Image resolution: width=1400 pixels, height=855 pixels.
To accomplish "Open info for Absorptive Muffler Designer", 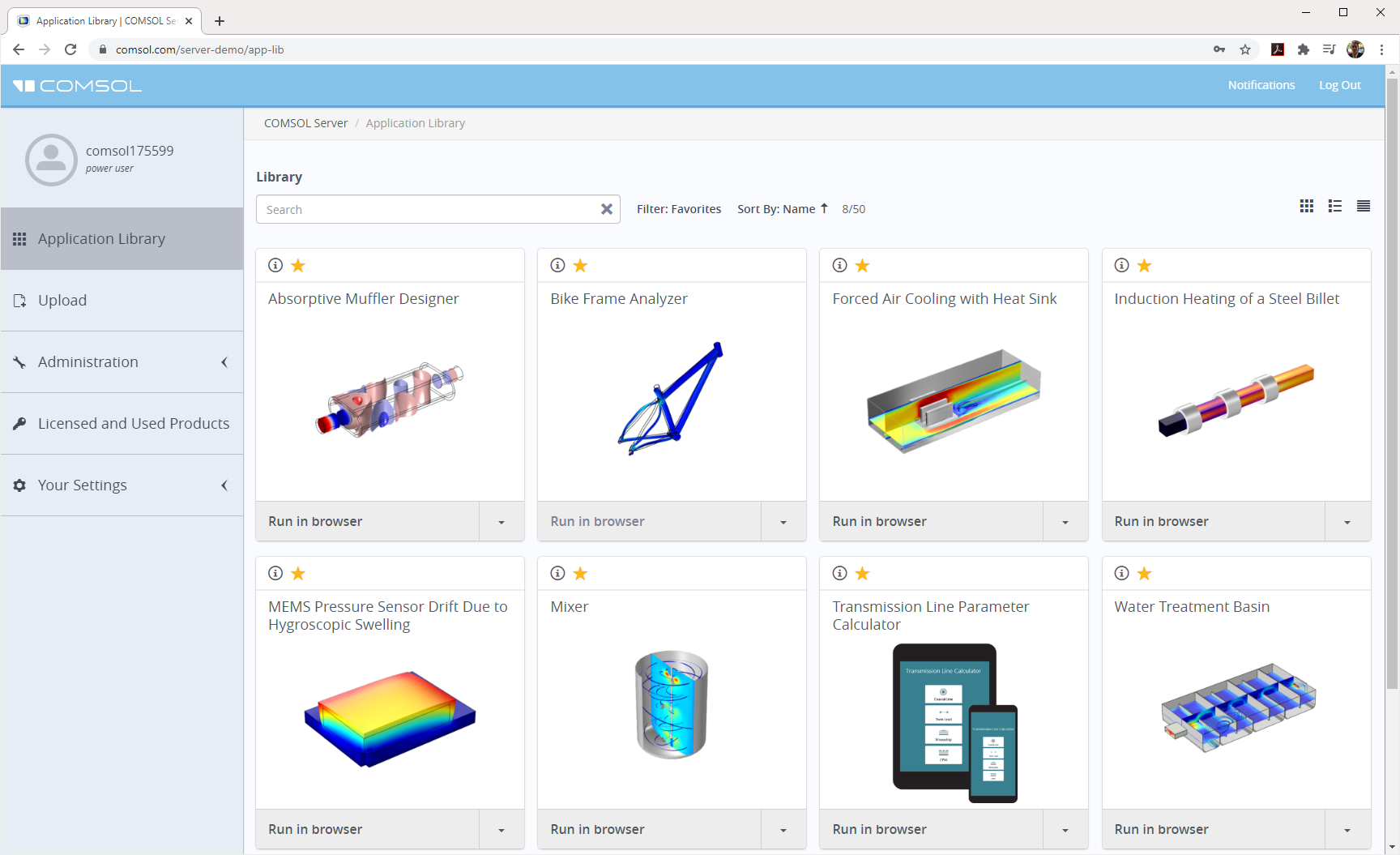I will click(x=275, y=265).
